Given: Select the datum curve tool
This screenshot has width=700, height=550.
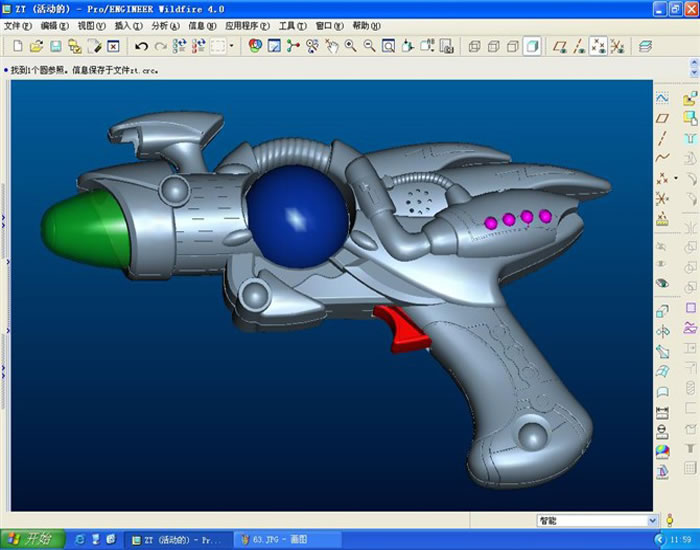Looking at the screenshot, I should coord(662,158).
